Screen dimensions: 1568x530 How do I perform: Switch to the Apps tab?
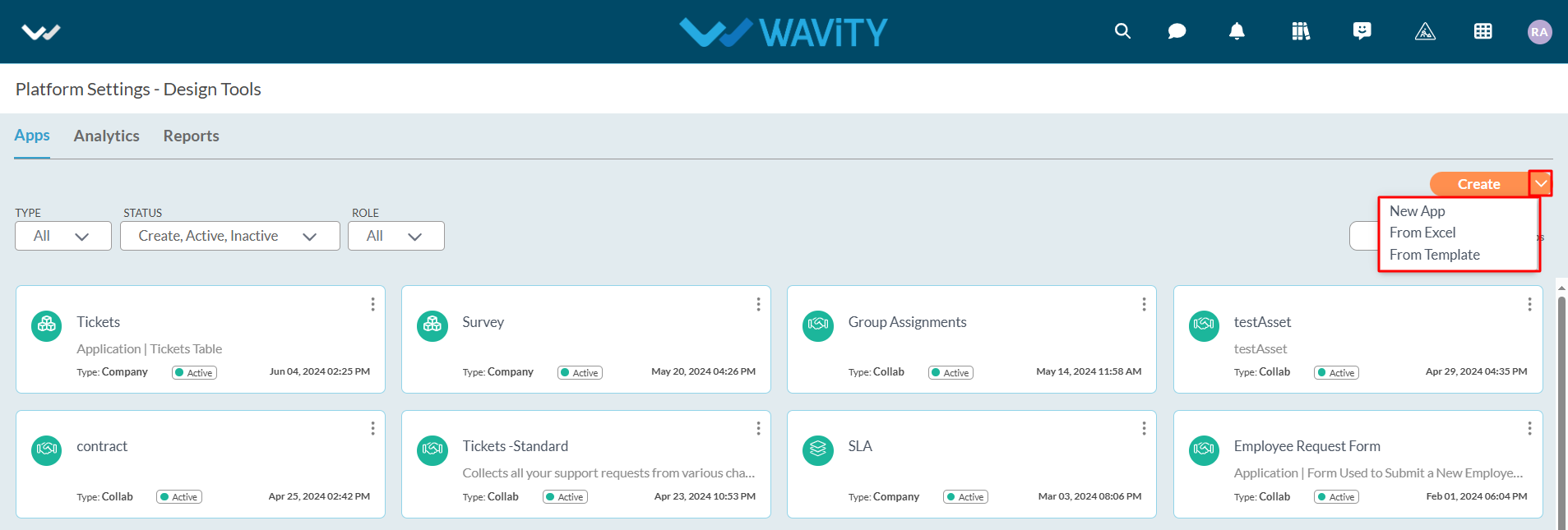pos(32,136)
